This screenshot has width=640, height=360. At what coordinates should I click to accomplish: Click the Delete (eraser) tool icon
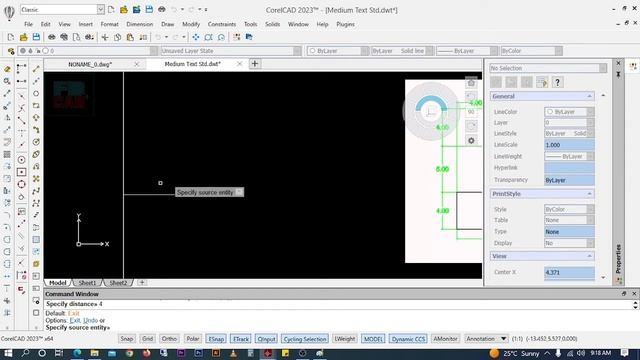click(7, 69)
